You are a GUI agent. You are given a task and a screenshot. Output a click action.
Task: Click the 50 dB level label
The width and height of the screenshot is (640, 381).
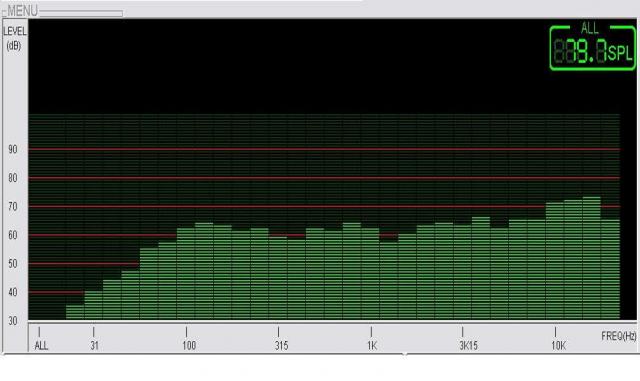click(x=13, y=264)
